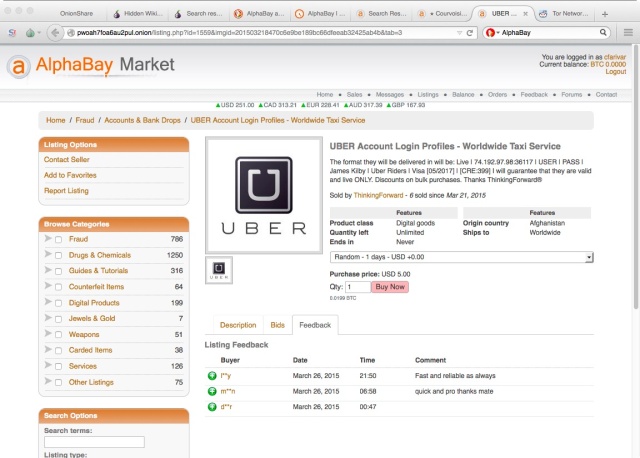Click the large Uber listing image
Image resolution: width=640 pixels, height=458 pixels.
[x=264, y=195]
